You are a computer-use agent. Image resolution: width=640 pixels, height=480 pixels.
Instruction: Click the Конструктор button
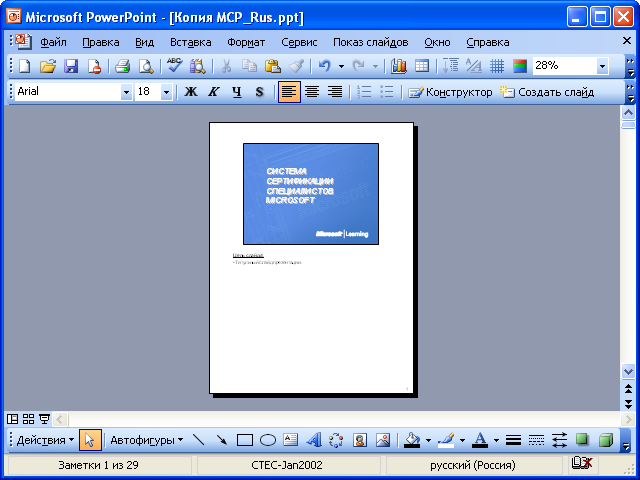coord(450,92)
